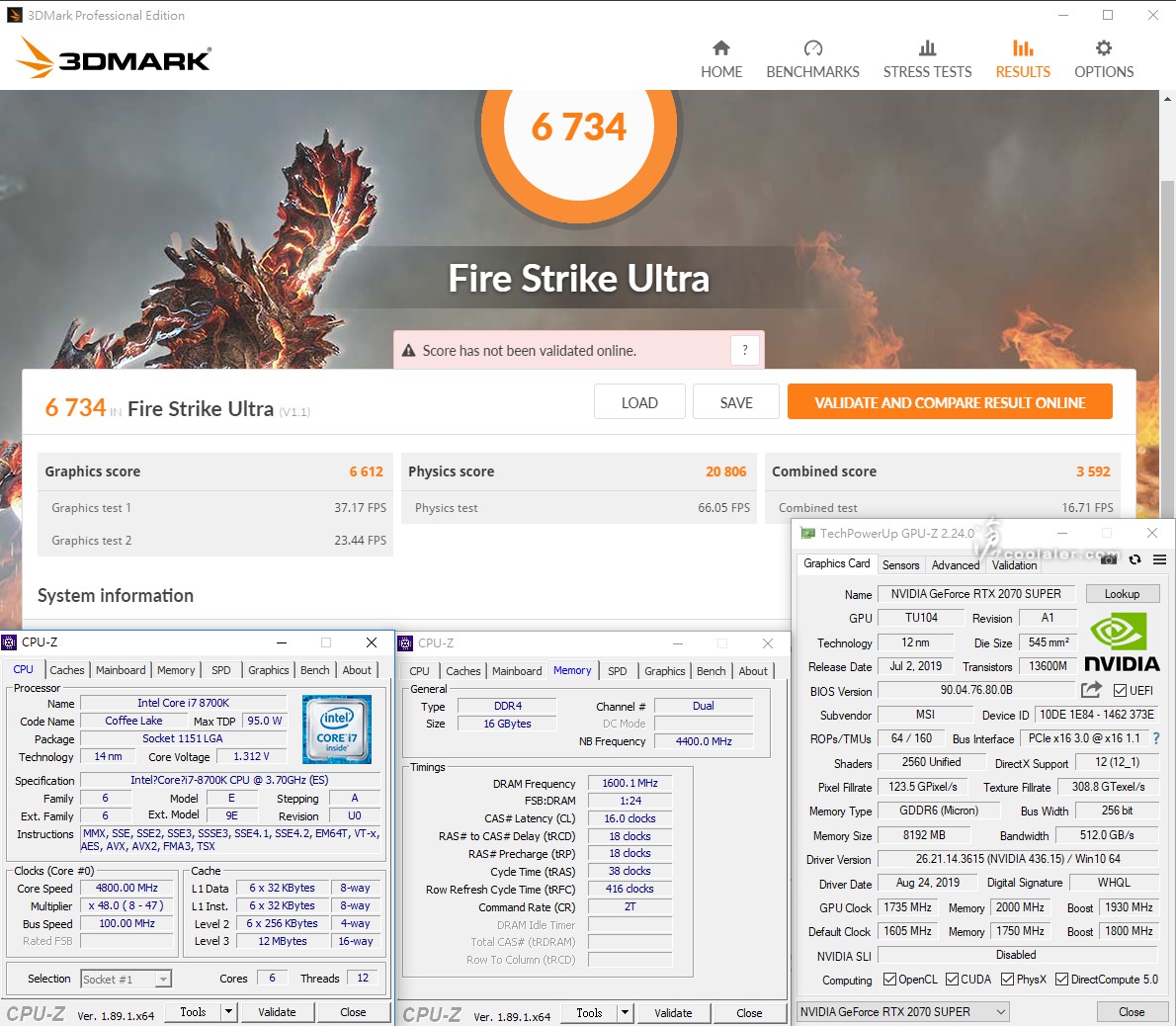This screenshot has width=1176, height=1026.
Task: Open the Validation tab in GPU-Z
Action: pos(1014,564)
